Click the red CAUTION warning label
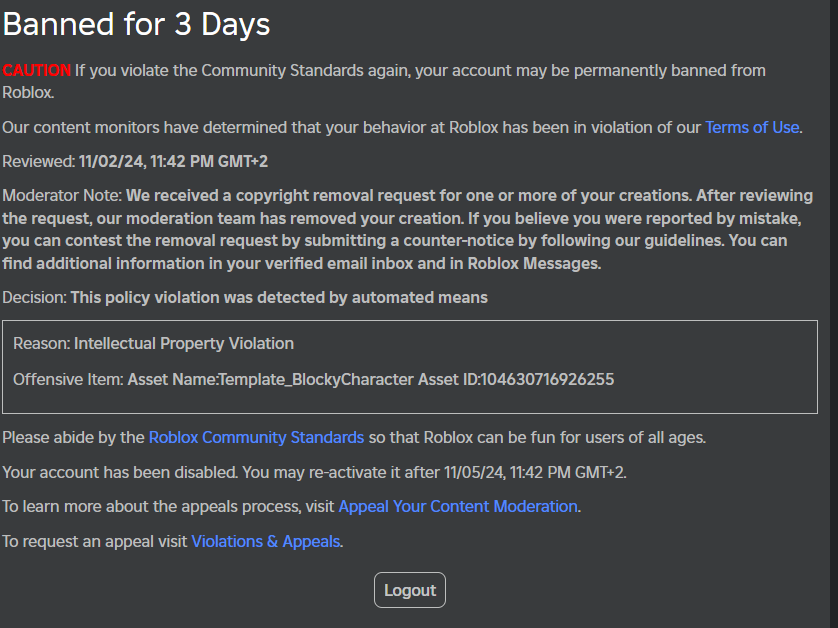 pyautogui.click(x=37, y=70)
